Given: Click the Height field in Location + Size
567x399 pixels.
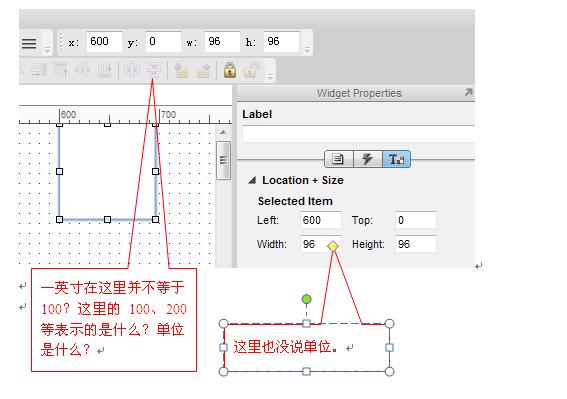Looking at the screenshot, I should pos(415,244).
